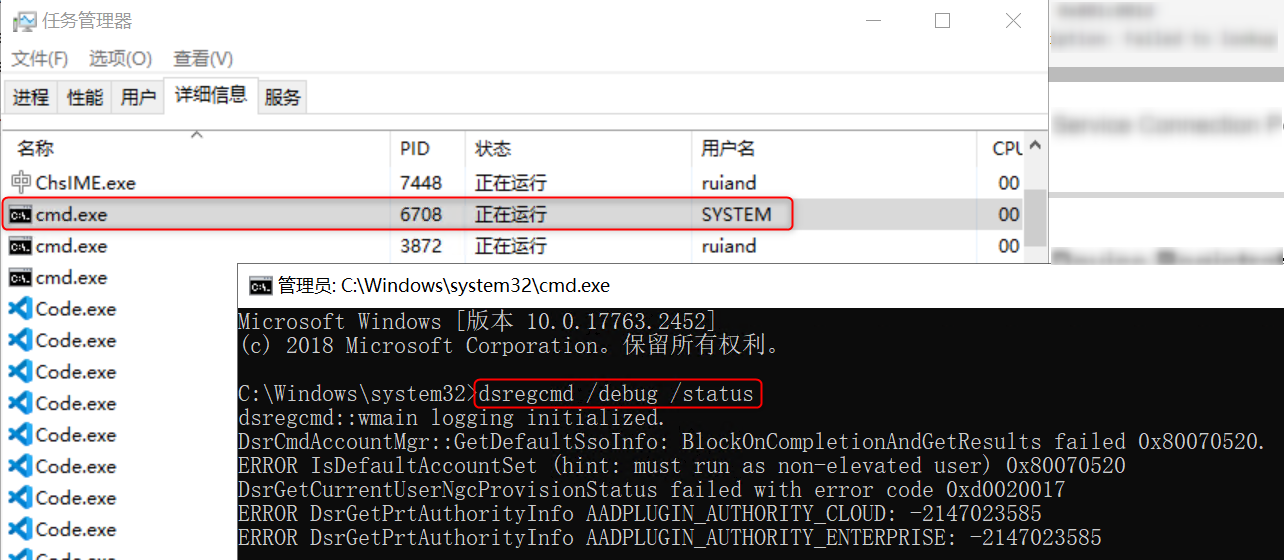Sort by the 状态 column header
This screenshot has width=1284, height=560.
[493, 149]
